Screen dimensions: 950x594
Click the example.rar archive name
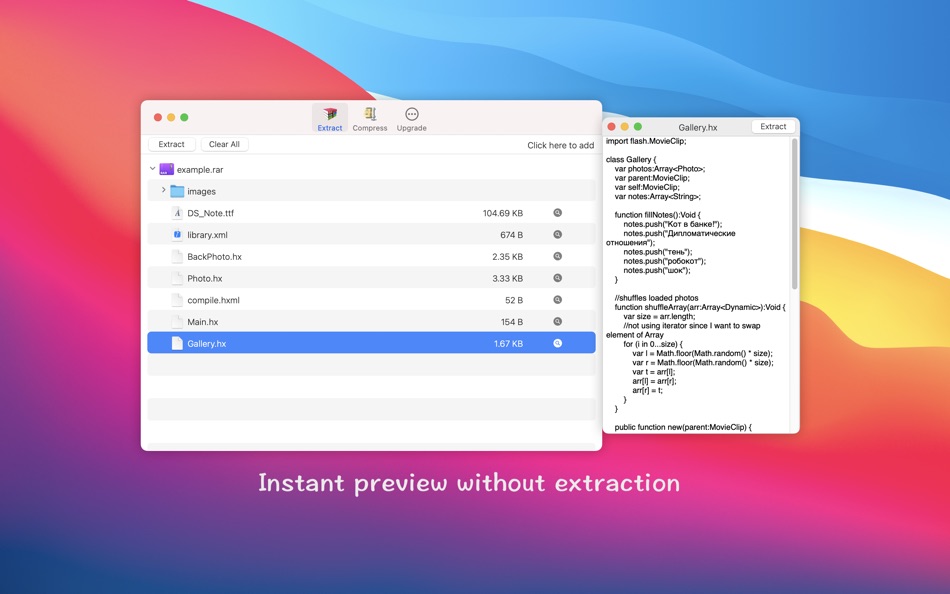(200, 170)
